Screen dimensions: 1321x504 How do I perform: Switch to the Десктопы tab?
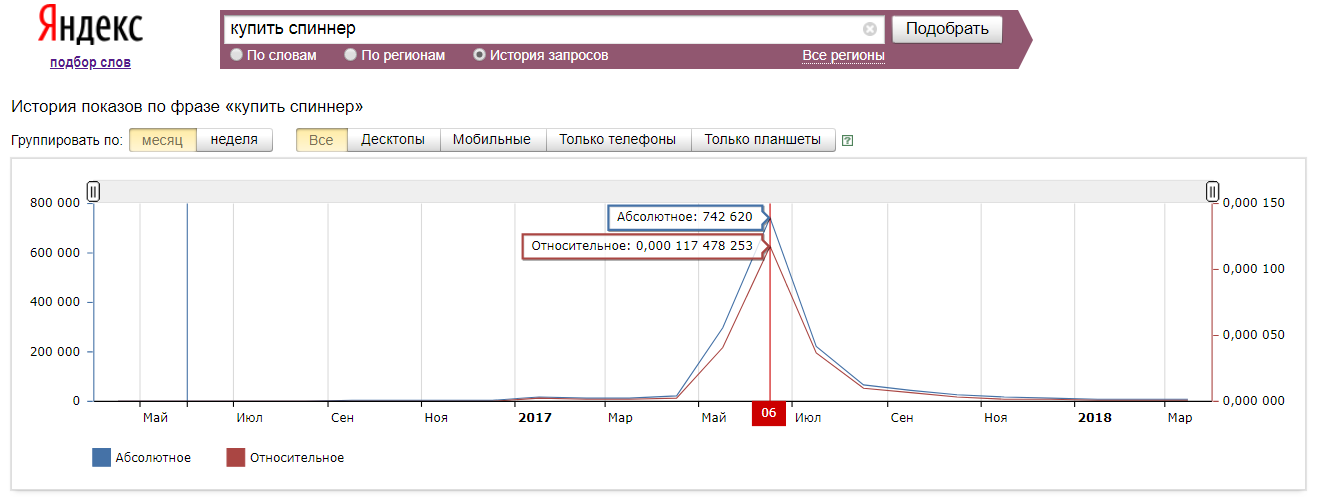pyautogui.click(x=393, y=140)
